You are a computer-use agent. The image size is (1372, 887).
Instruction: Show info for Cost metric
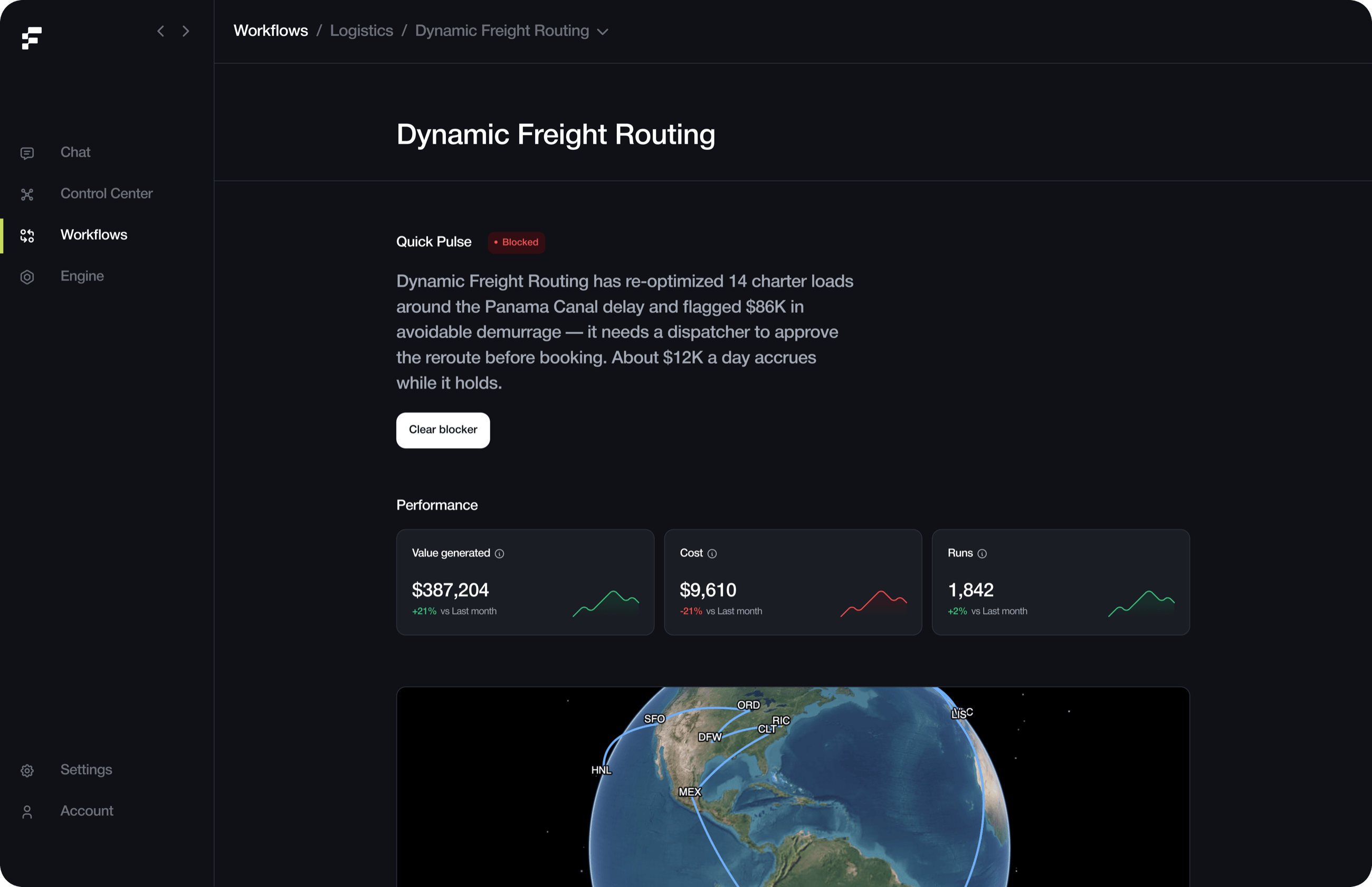(712, 554)
